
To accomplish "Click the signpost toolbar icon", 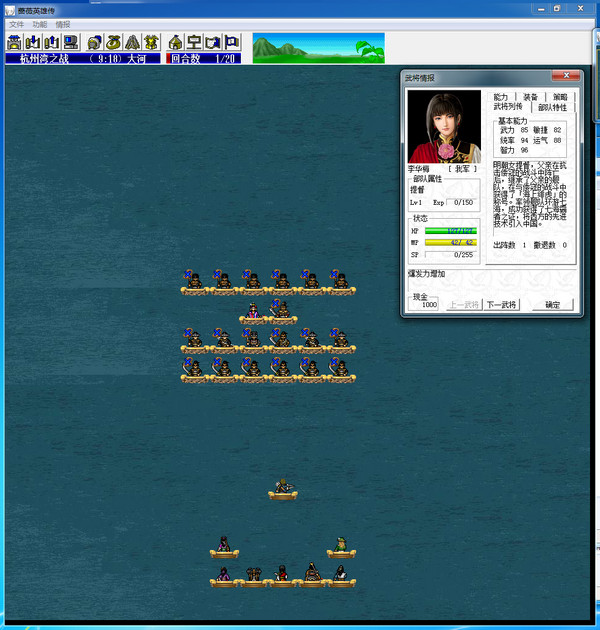I will [194, 42].
